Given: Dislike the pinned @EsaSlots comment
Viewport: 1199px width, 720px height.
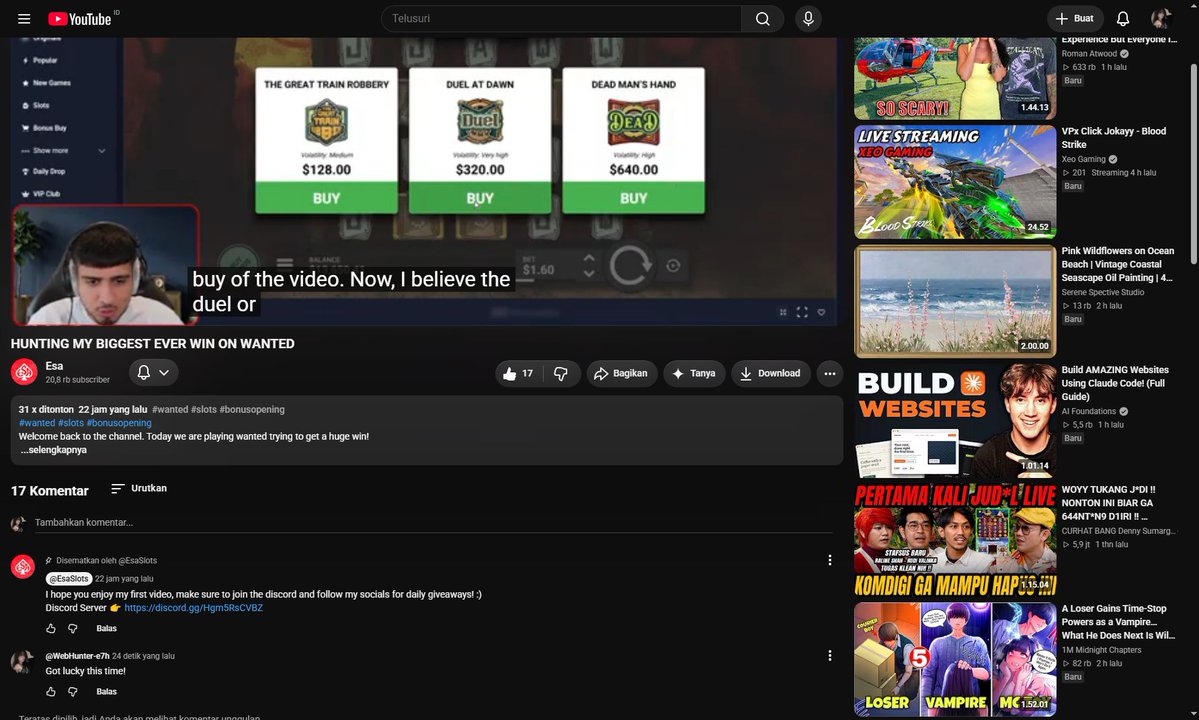Looking at the screenshot, I should pyautogui.click(x=73, y=628).
